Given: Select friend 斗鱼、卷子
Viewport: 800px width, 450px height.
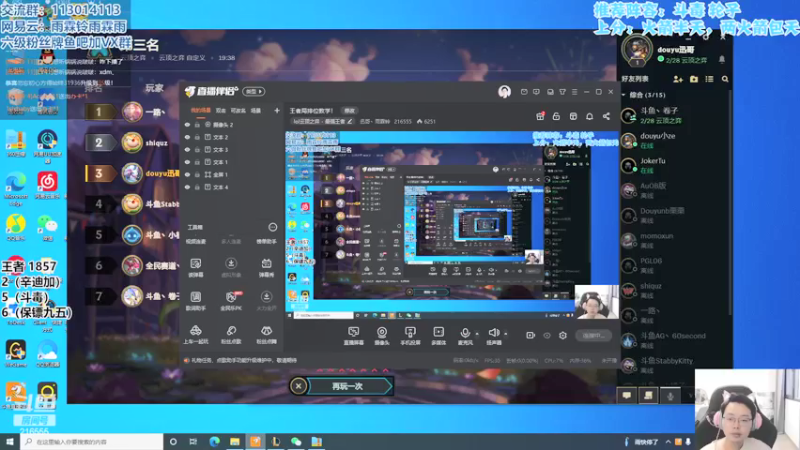Looking at the screenshot, I should click(x=674, y=115).
